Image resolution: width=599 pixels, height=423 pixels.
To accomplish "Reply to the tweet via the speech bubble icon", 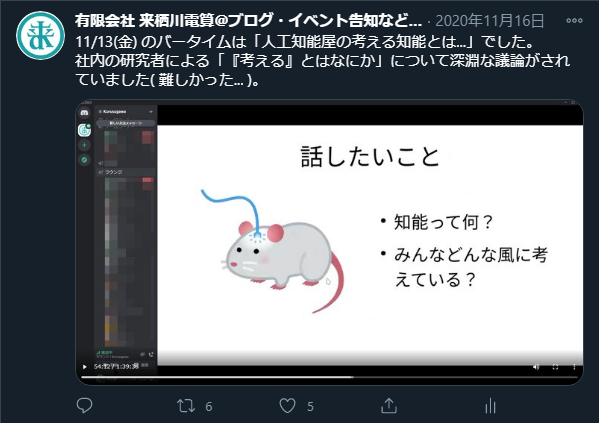I will pyautogui.click(x=84, y=405).
